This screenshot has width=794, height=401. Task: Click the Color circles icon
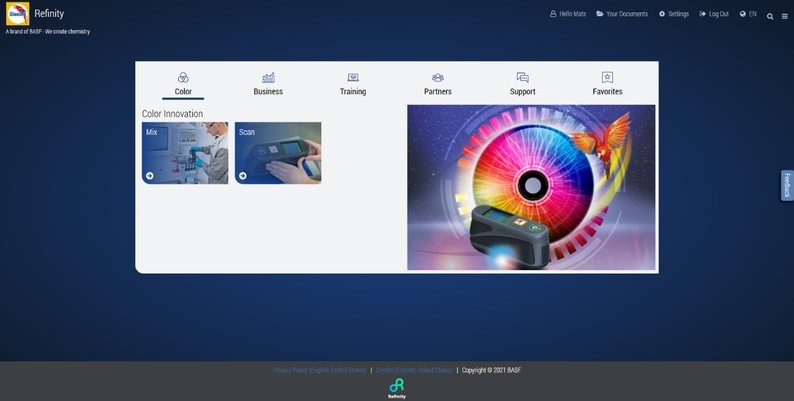click(183, 77)
